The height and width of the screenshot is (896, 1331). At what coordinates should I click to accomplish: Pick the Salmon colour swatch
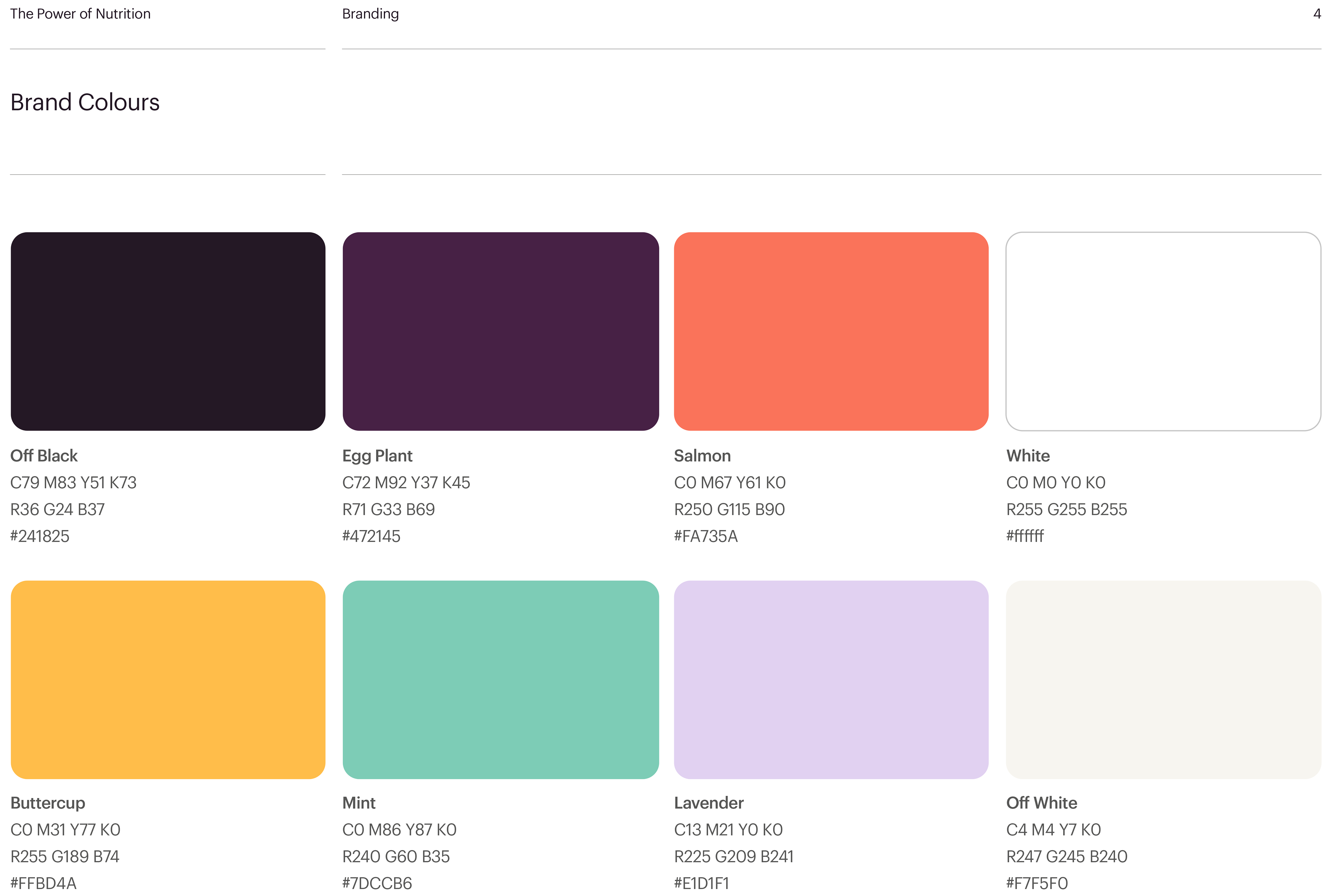coord(831,331)
